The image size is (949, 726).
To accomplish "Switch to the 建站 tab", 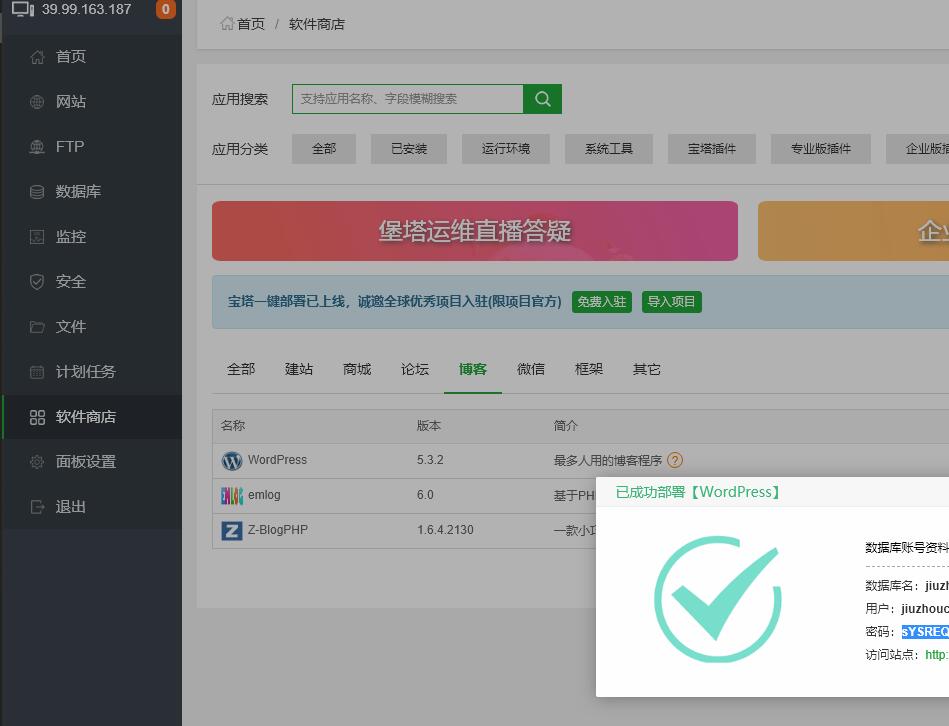I will click(299, 369).
